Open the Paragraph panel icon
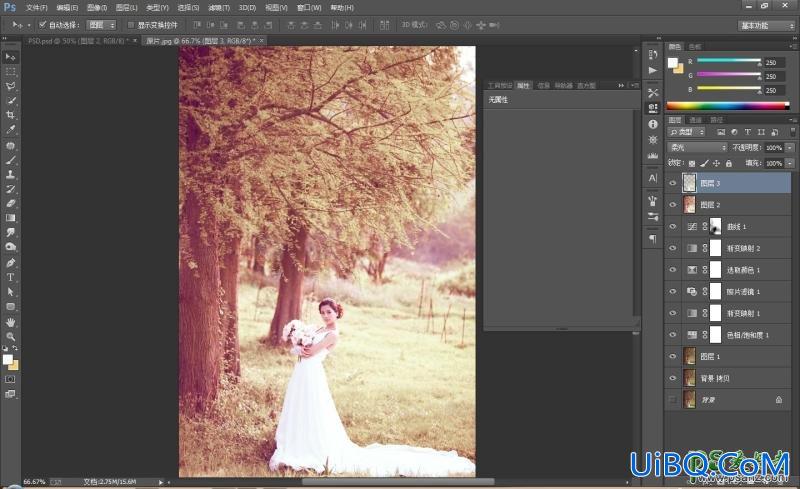Image resolution: width=800 pixels, height=489 pixels. pyautogui.click(x=653, y=238)
